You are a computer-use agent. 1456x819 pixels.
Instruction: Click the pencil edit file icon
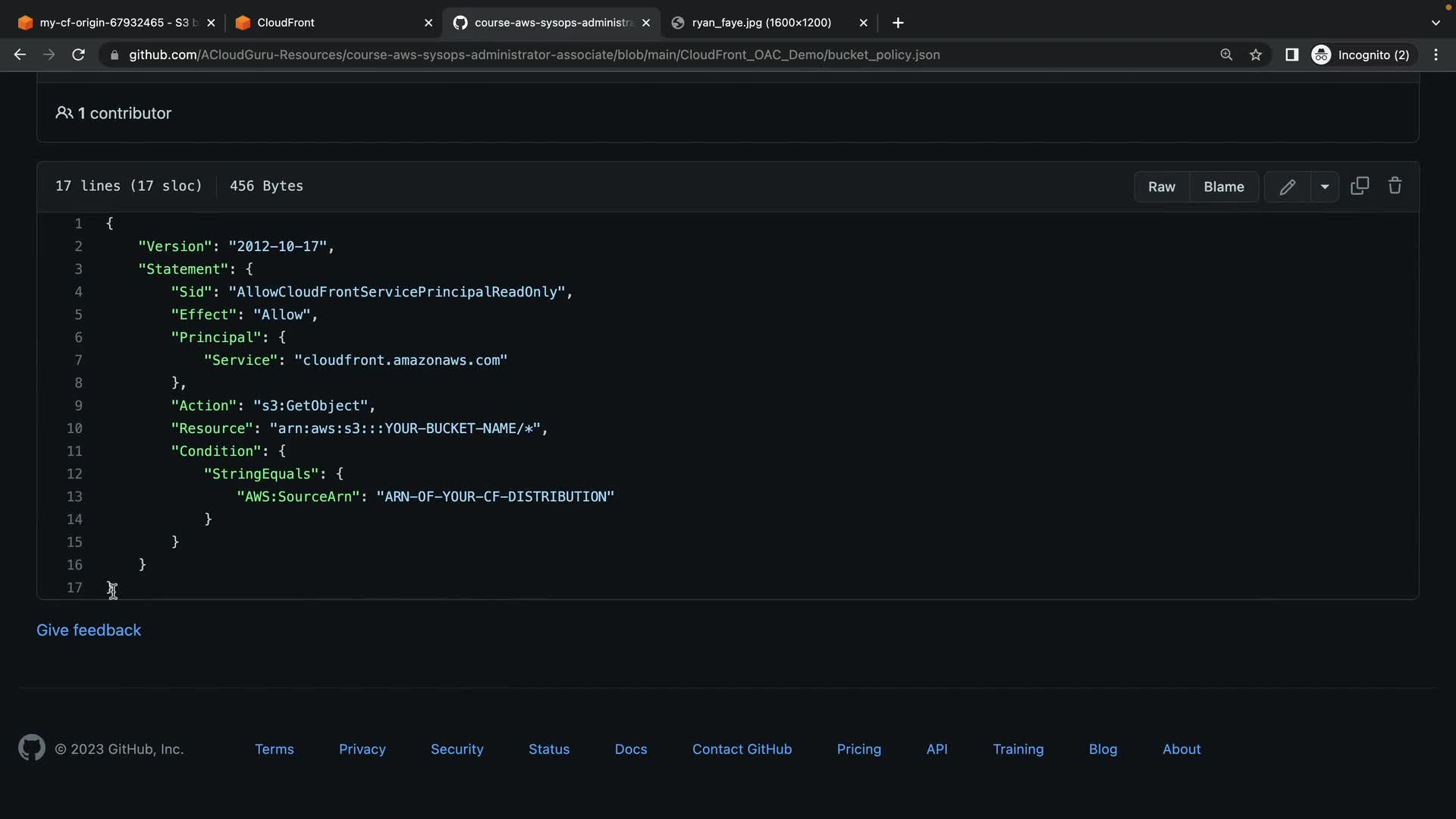[x=1287, y=187]
